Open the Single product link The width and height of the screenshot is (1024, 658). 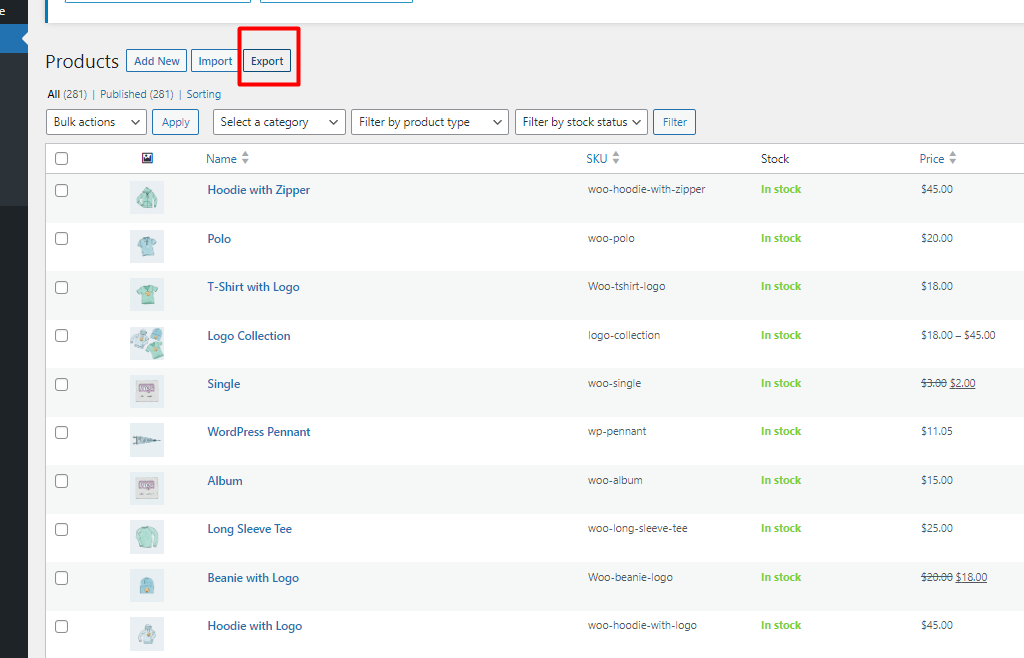223,384
